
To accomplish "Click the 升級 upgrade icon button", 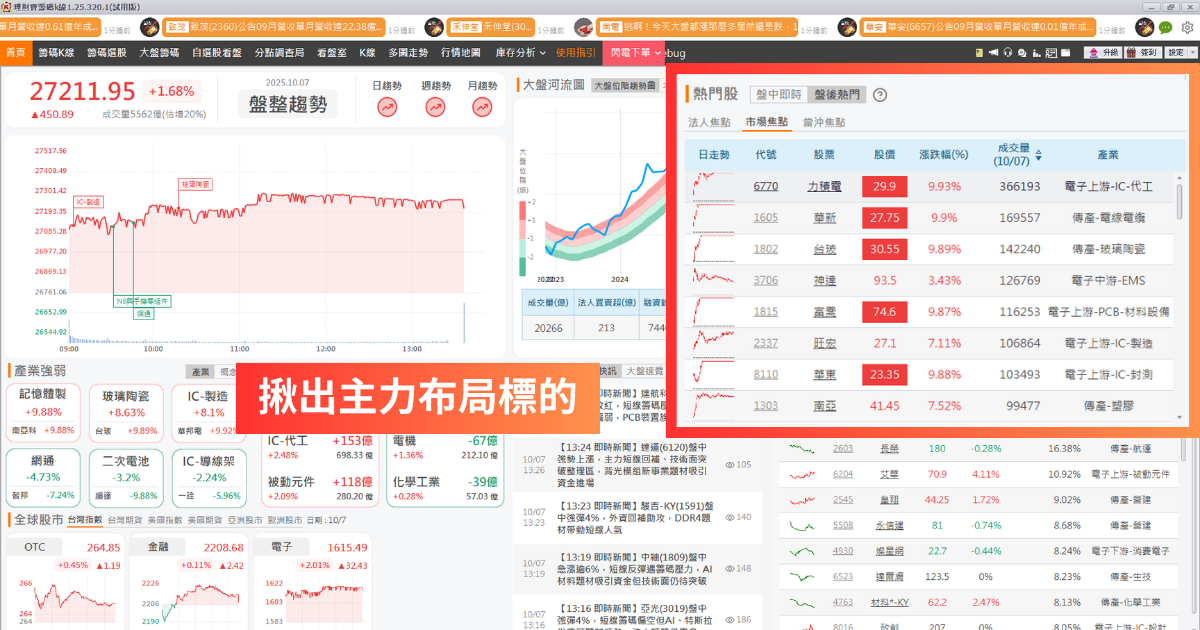I will pyautogui.click(x=1104, y=52).
